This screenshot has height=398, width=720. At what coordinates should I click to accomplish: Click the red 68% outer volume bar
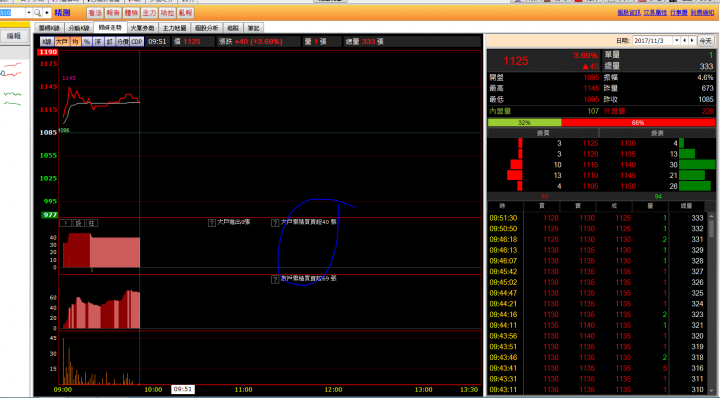coord(638,123)
